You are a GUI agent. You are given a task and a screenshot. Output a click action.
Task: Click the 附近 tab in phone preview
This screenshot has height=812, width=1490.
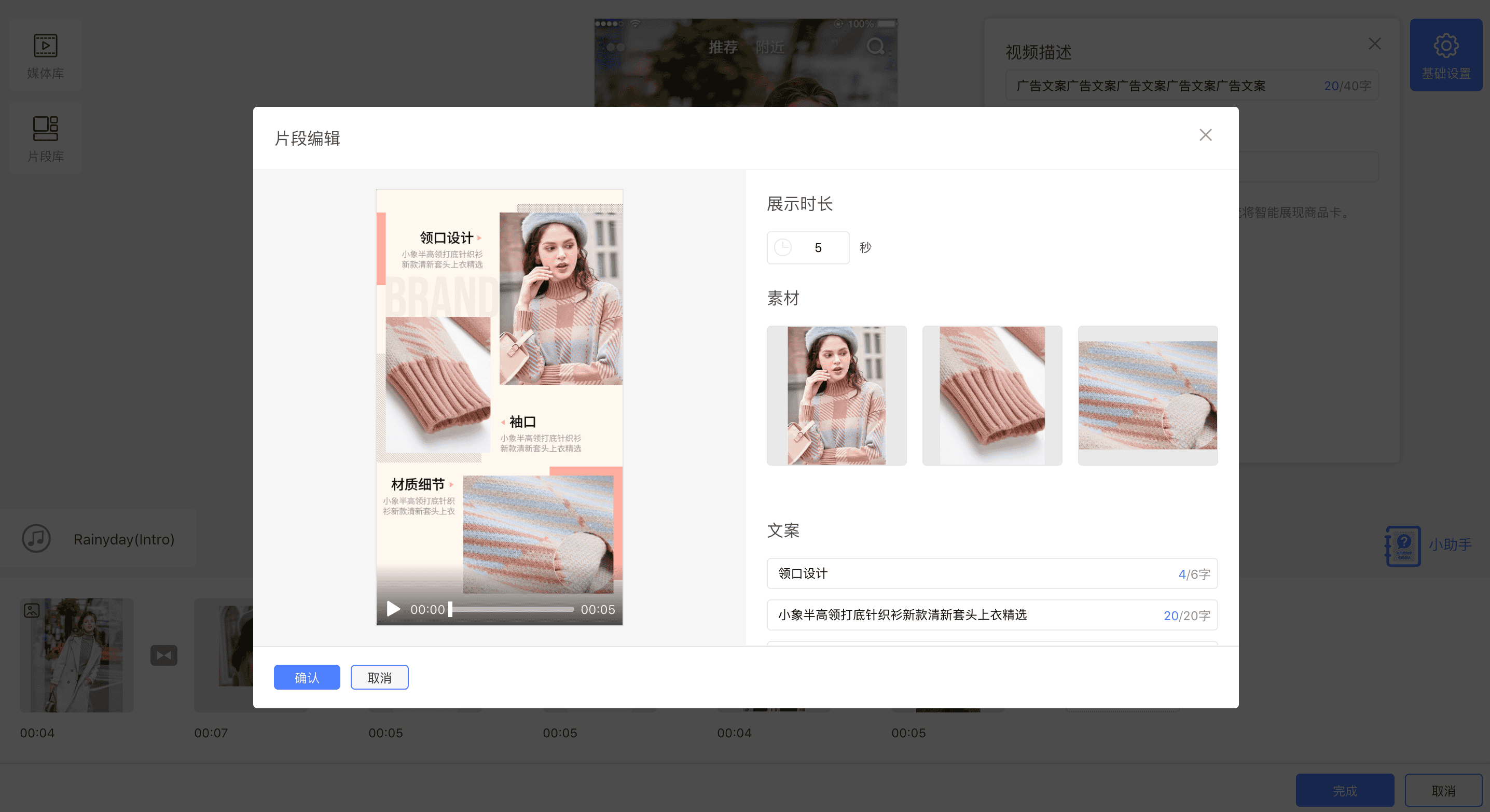770,47
